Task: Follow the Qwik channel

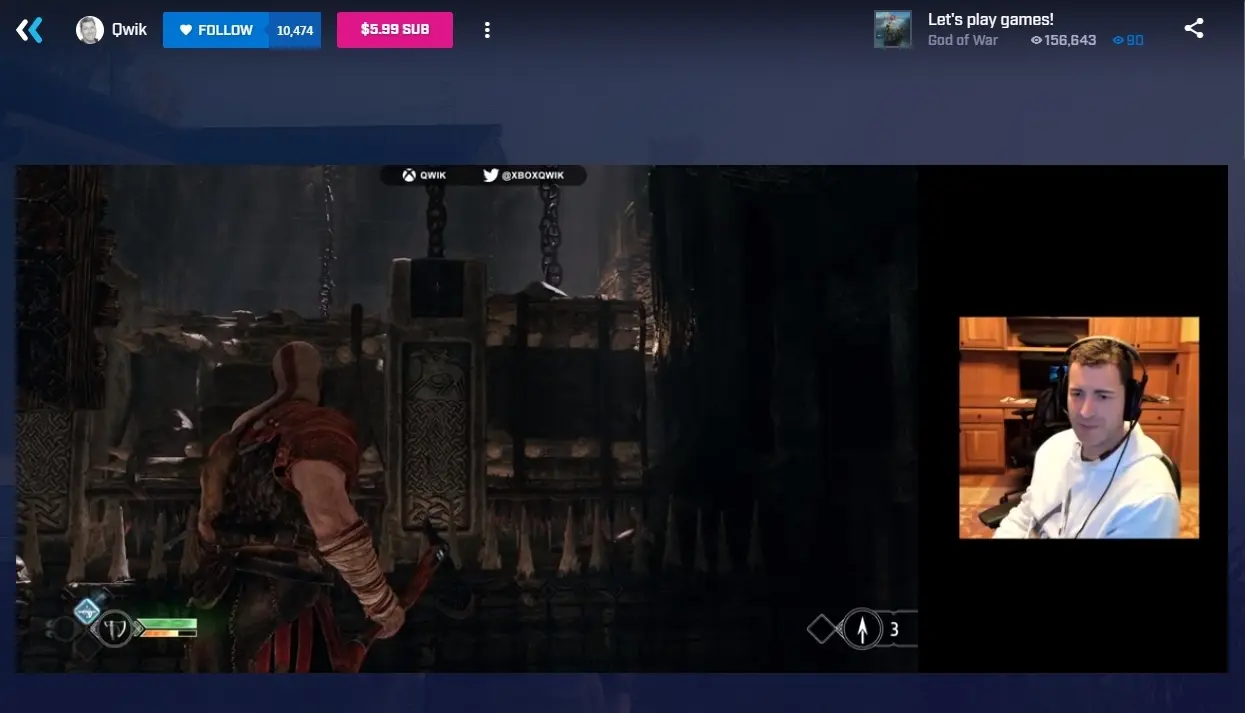Action: pos(215,30)
